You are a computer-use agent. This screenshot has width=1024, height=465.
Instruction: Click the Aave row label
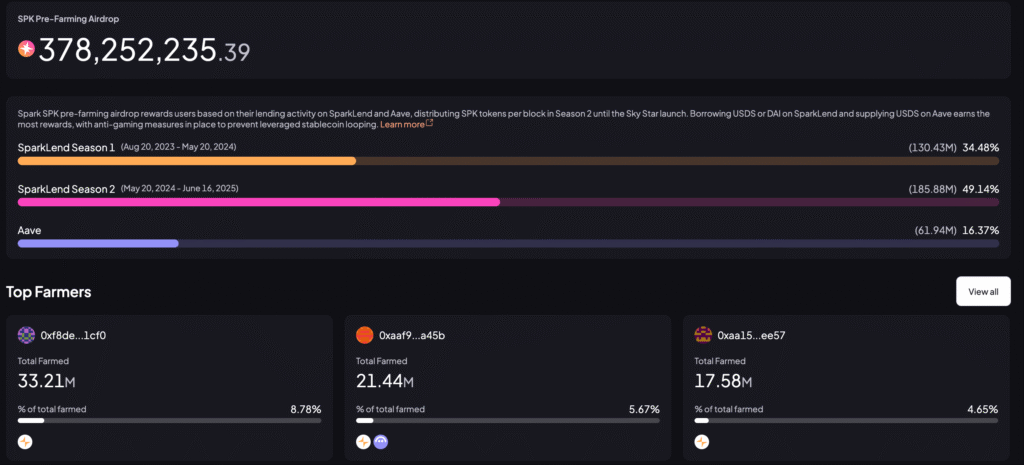[29, 231]
